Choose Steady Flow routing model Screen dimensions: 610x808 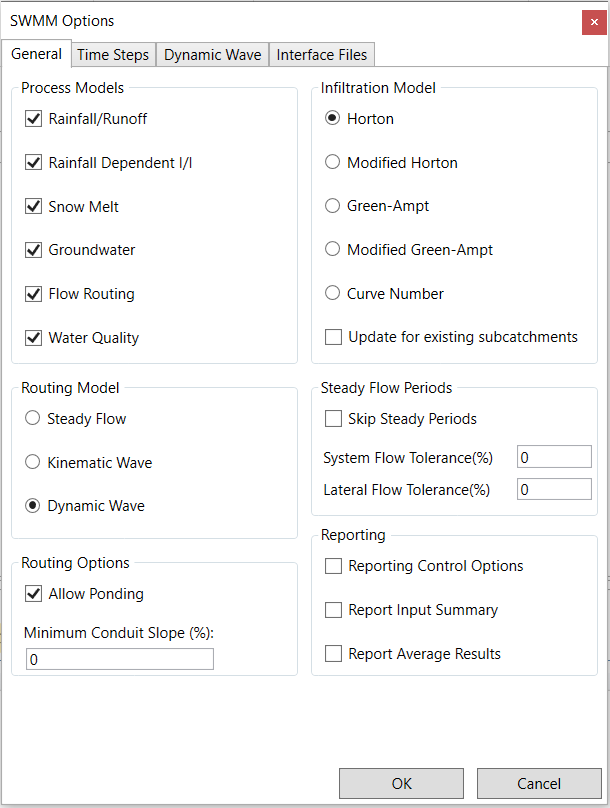(x=33, y=419)
